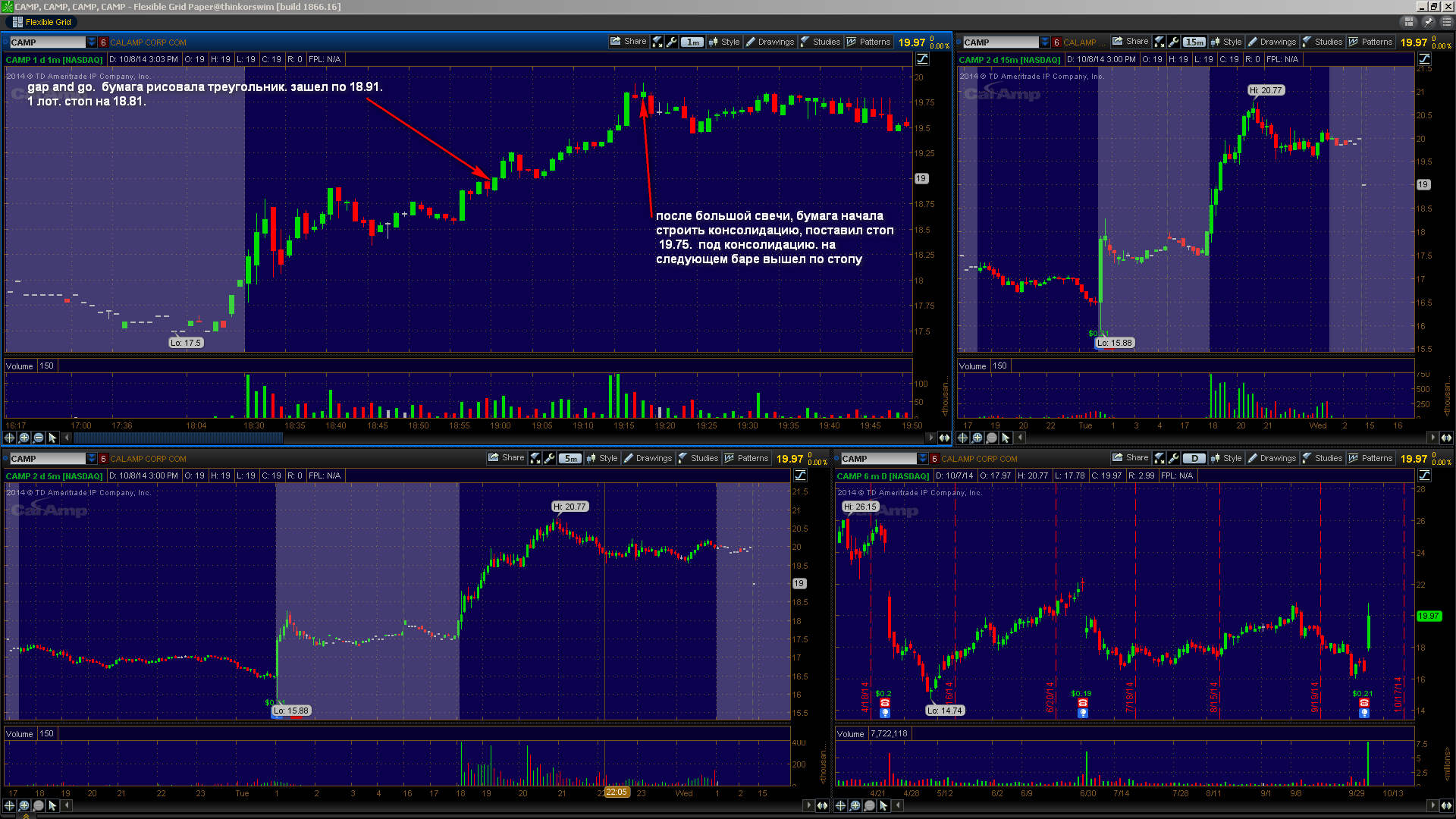Image resolution: width=1456 pixels, height=819 pixels.
Task: Click the chart mode icon on the 5m chart
Action: click(x=801, y=475)
